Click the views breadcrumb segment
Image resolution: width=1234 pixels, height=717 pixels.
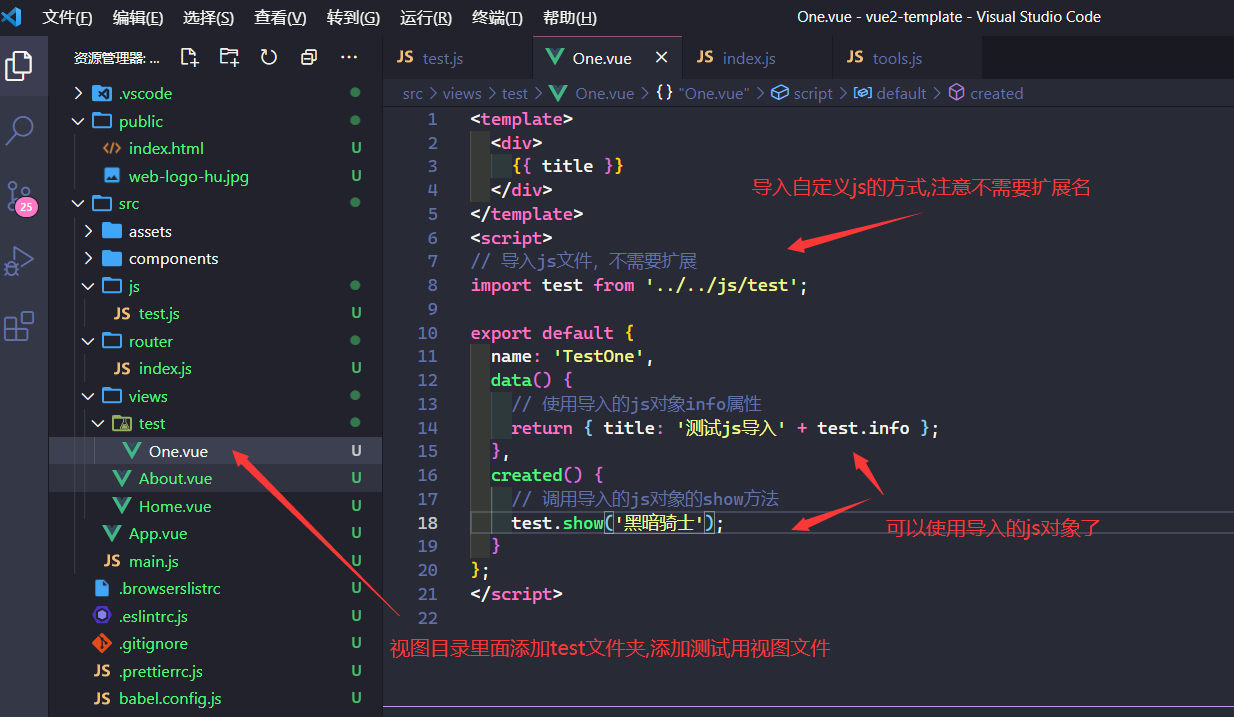coord(462,93)
